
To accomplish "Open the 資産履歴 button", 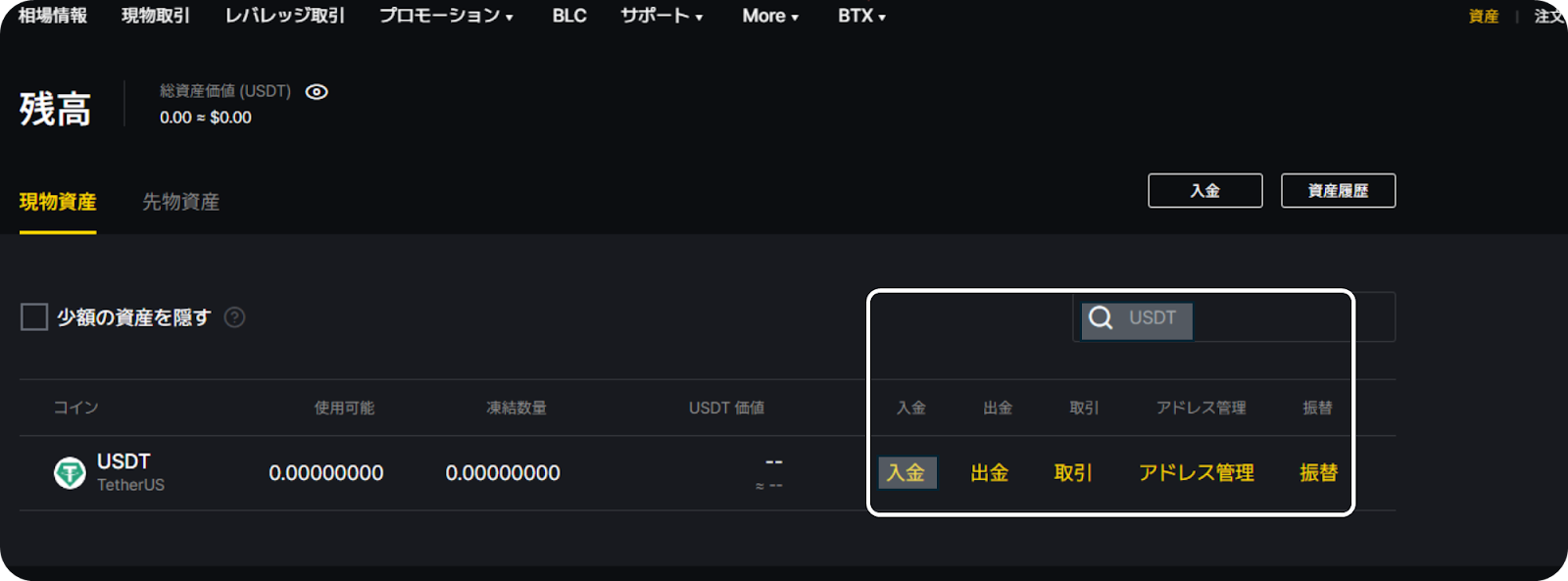I will click(1338, 191).
